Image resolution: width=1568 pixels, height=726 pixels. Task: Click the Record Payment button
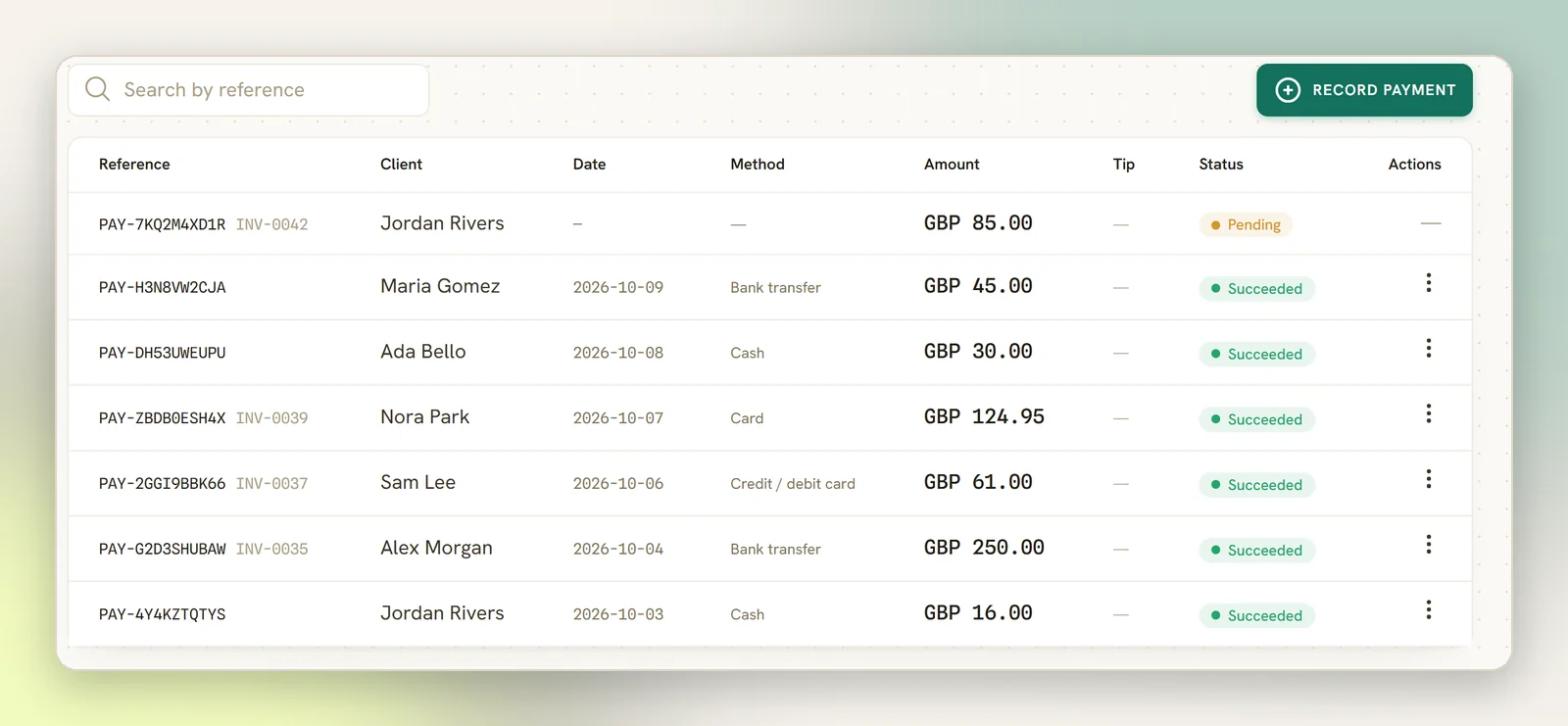[x=1364, y=90]
